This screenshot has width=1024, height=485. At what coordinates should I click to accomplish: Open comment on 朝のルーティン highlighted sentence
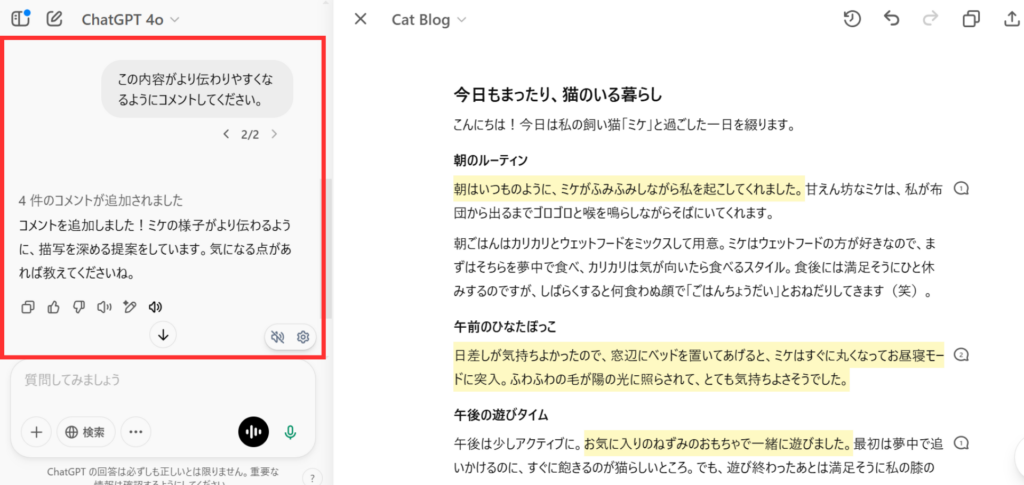[962, 189]
